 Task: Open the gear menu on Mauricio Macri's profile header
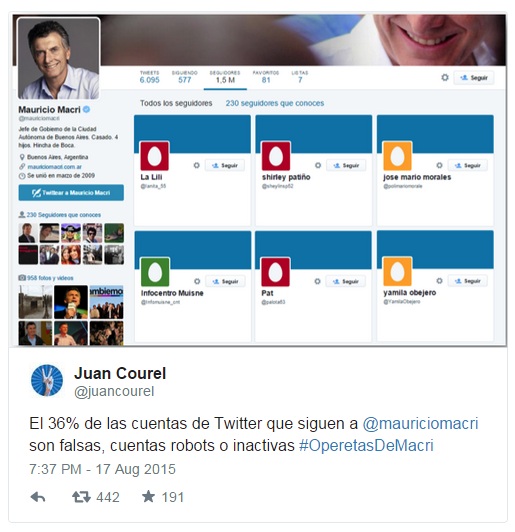click(445, 78)
